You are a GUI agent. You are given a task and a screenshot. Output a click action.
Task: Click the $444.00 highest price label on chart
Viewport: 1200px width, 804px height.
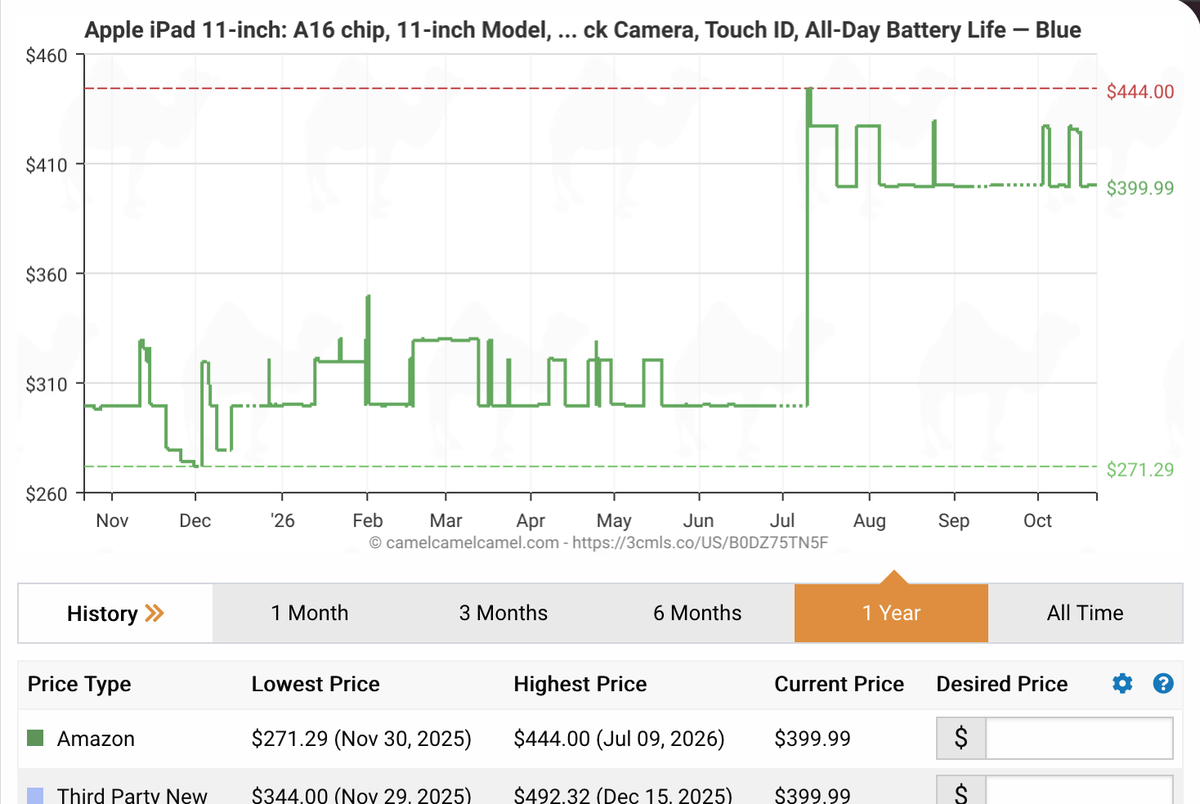tap(1141, 92)
